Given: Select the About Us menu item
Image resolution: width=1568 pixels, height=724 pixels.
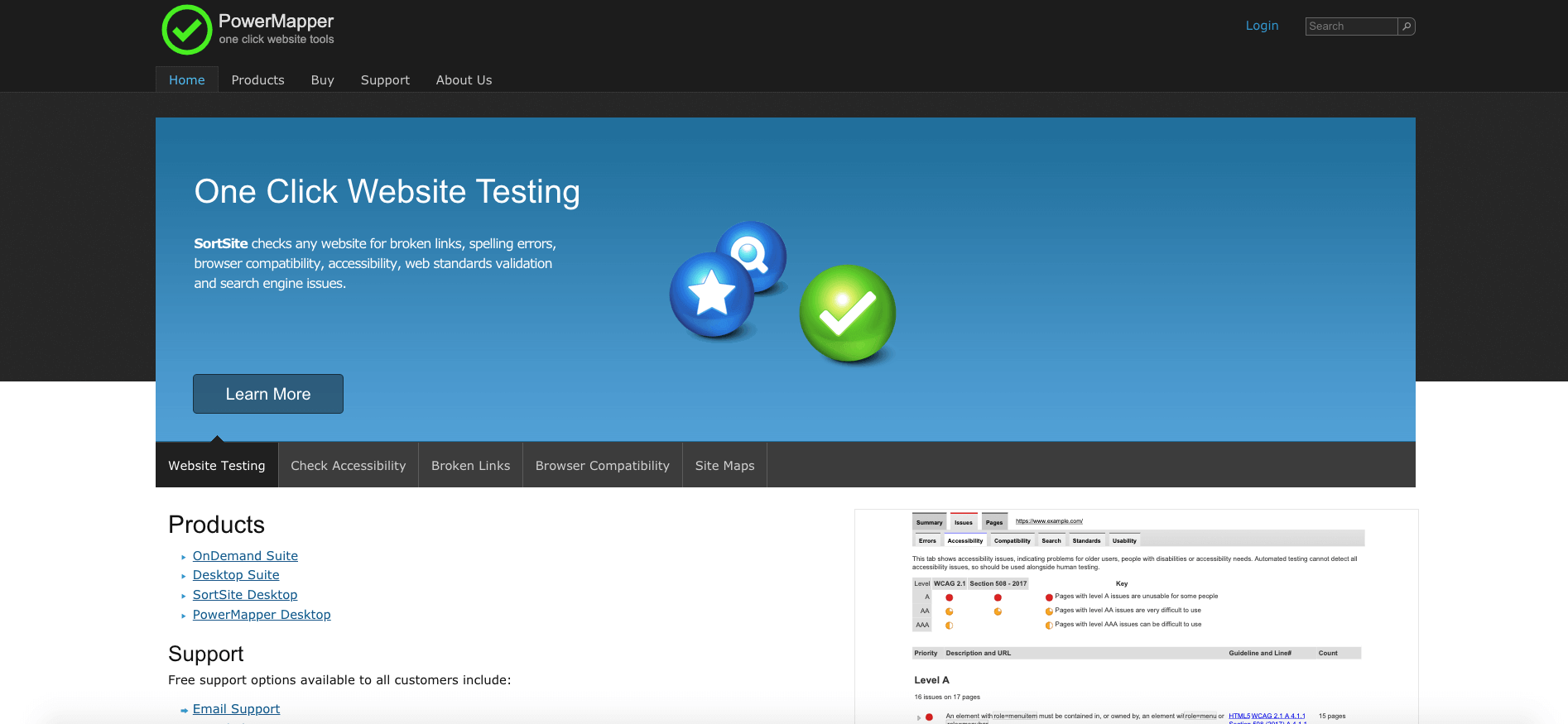Looking at the screenshot, I should 464,80.
